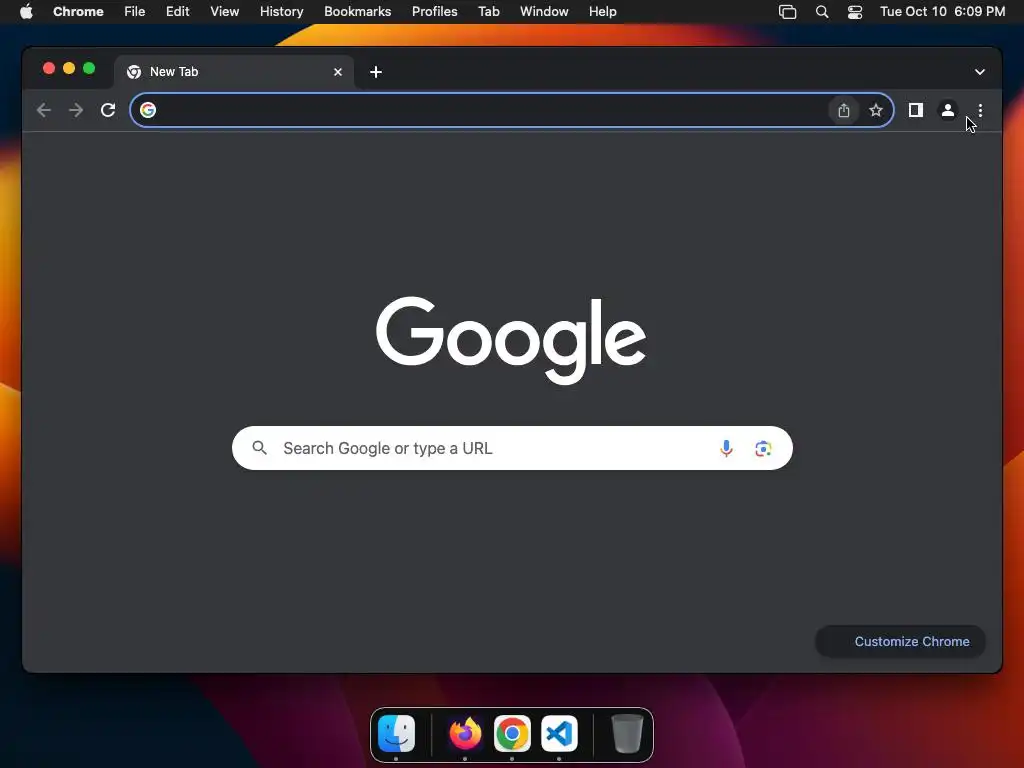
Task: Click the Chrome icon in the Dock
Action: click(512, 733)
